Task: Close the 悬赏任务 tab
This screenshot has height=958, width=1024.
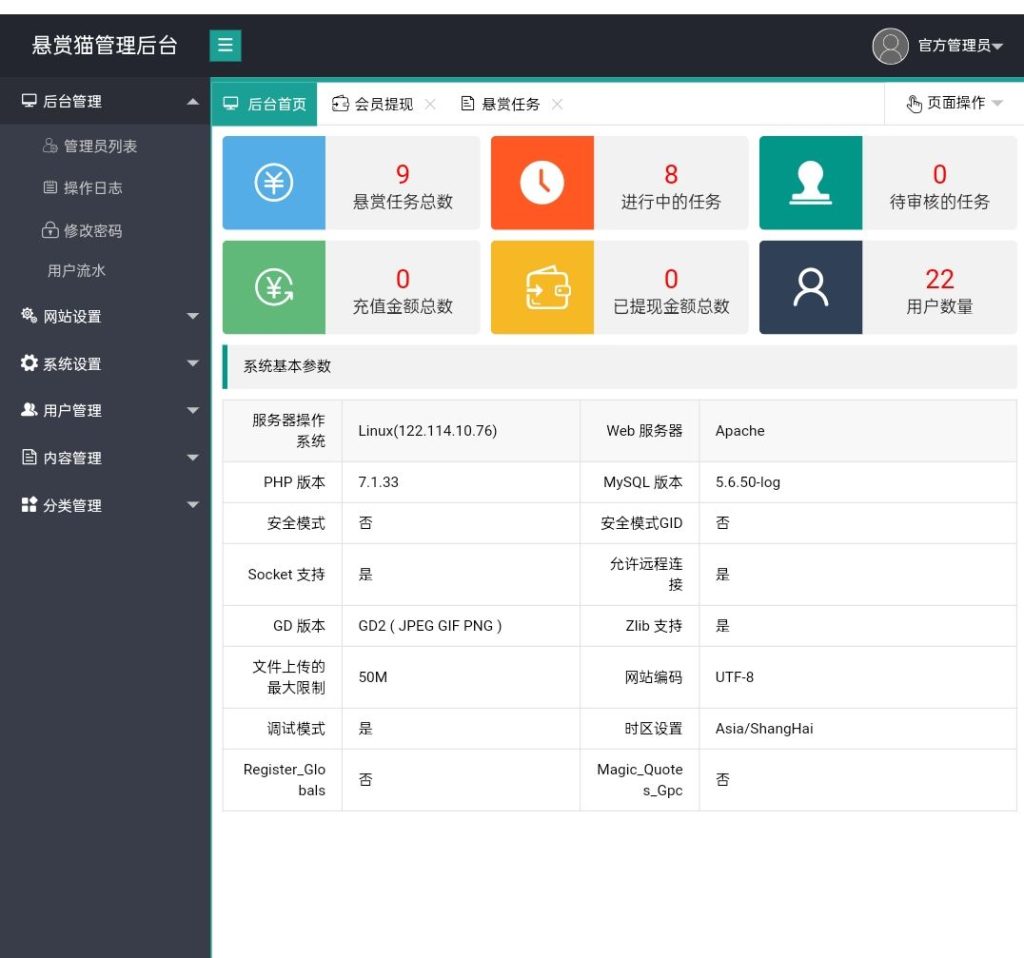Action: pyautogui.click(x=557, y=104)
